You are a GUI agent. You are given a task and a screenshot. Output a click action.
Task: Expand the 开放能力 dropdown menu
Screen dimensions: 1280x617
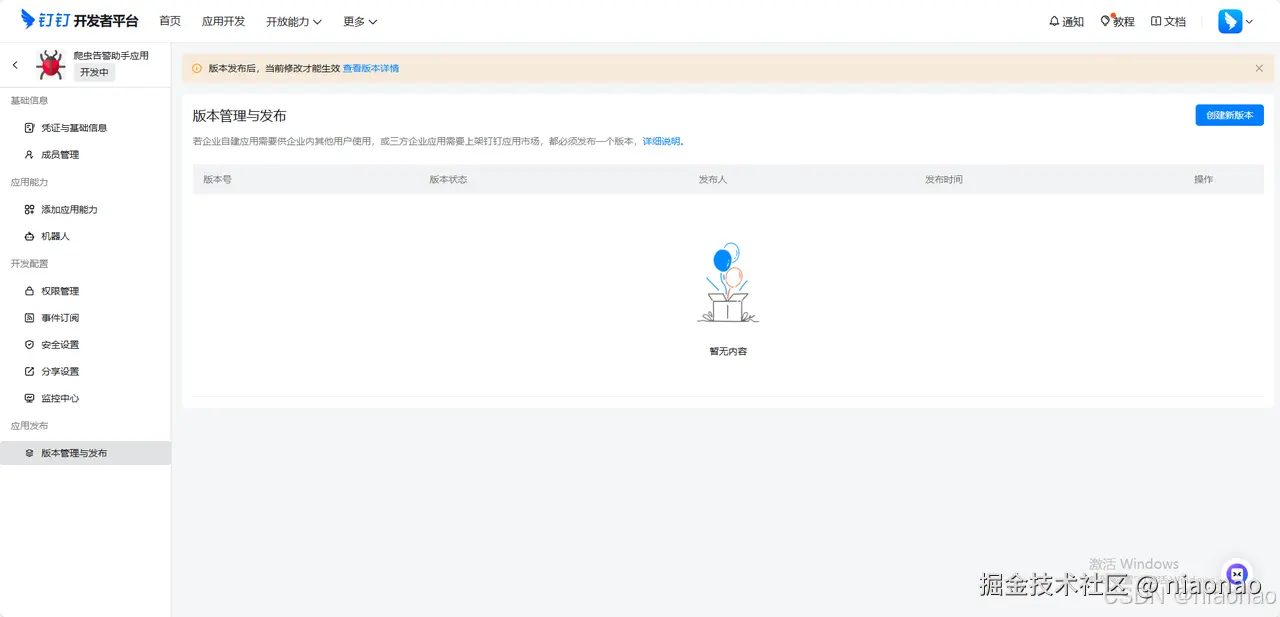(293, 21)
